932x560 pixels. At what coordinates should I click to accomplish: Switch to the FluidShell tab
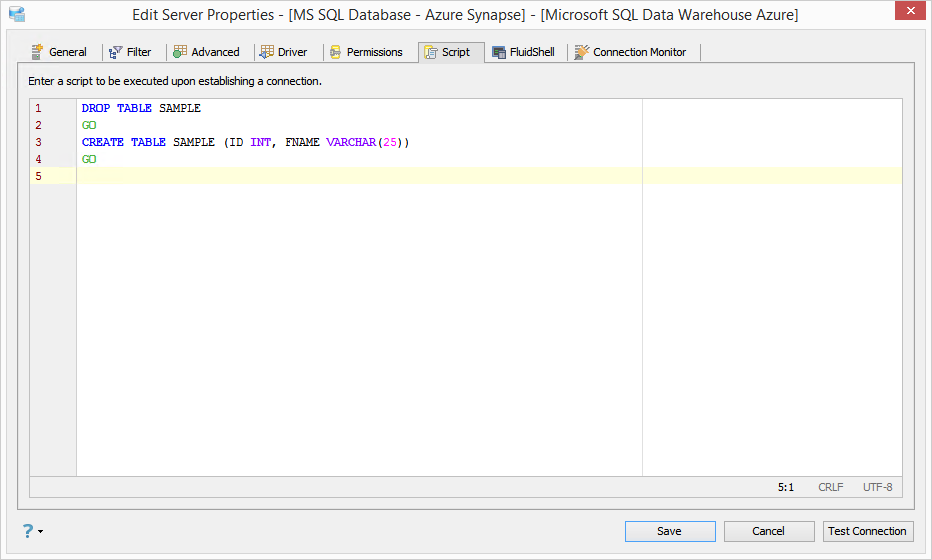(524, 52)
